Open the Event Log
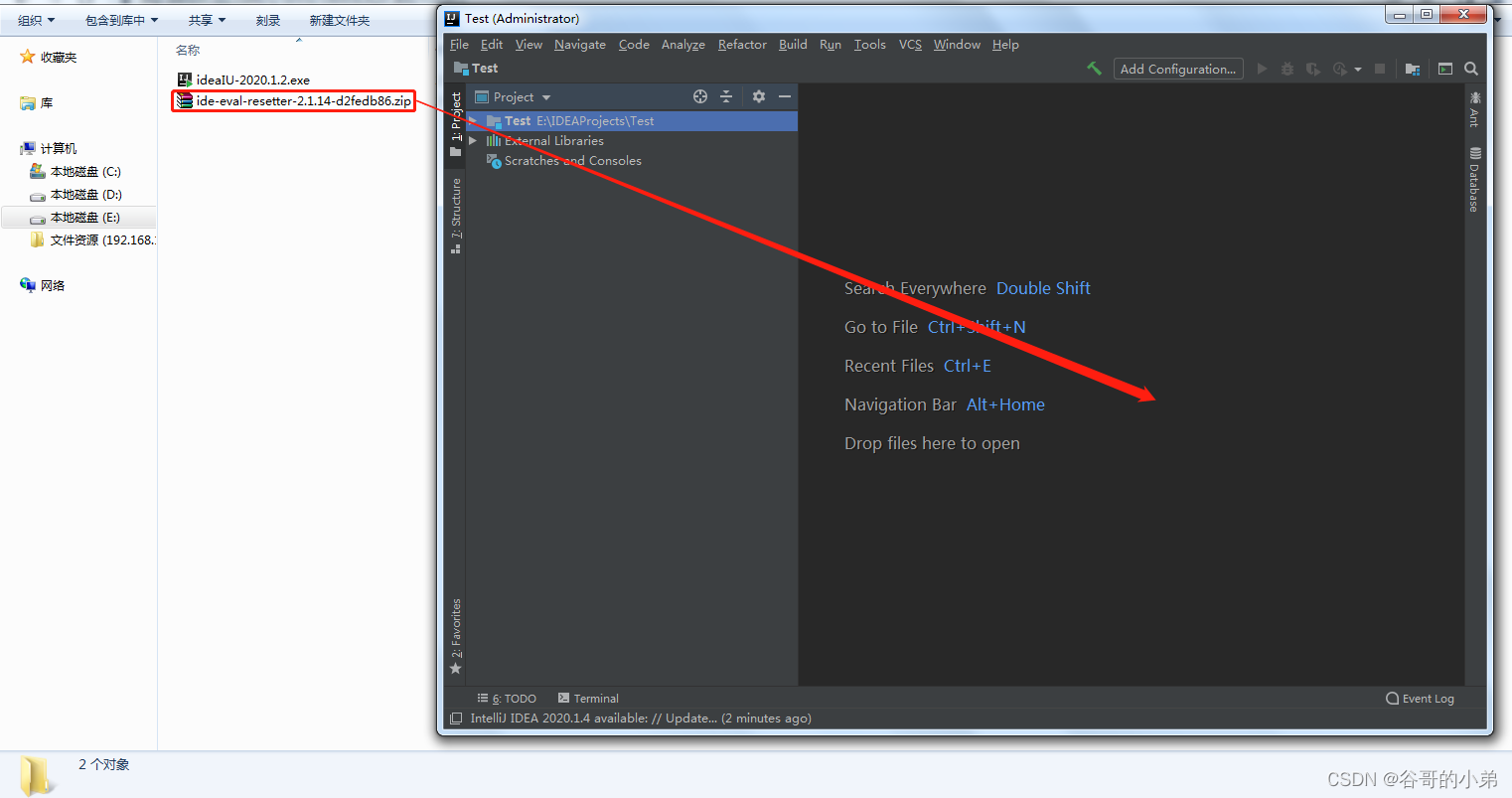1512x798 pixels. (1420, 699)
